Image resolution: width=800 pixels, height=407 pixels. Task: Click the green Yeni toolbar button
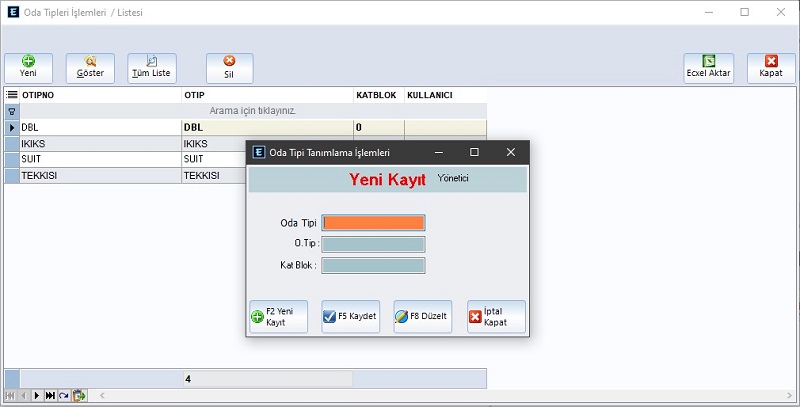[29, 68]
